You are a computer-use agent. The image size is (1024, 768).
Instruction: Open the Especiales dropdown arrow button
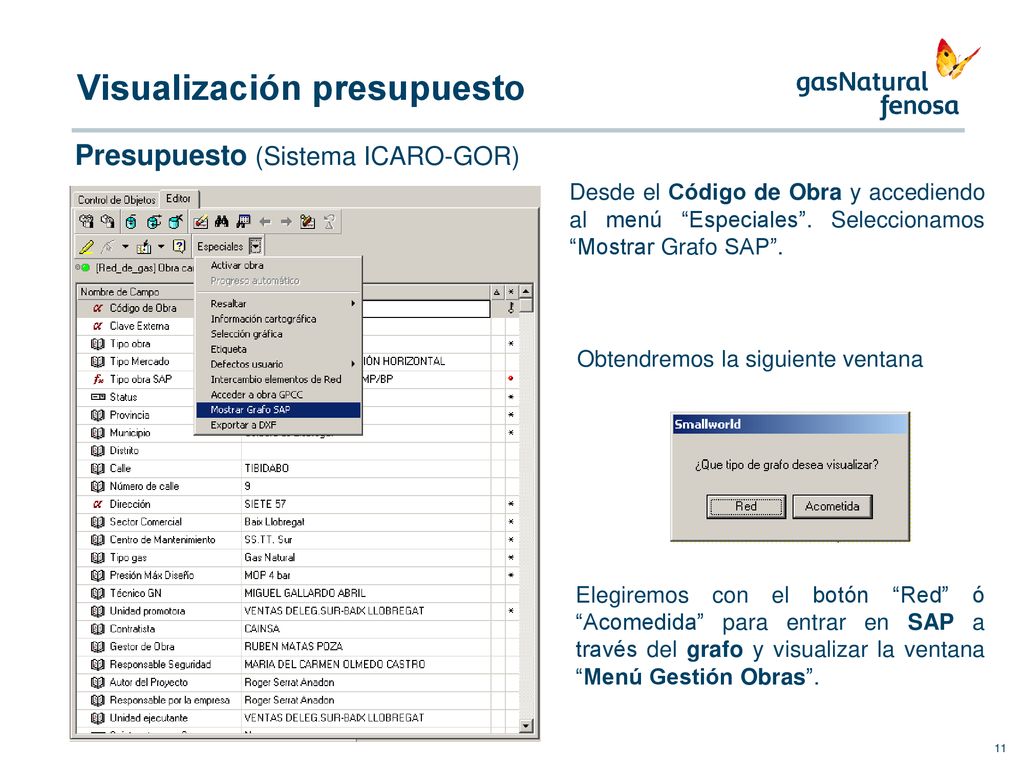click(x=255, y=246)
